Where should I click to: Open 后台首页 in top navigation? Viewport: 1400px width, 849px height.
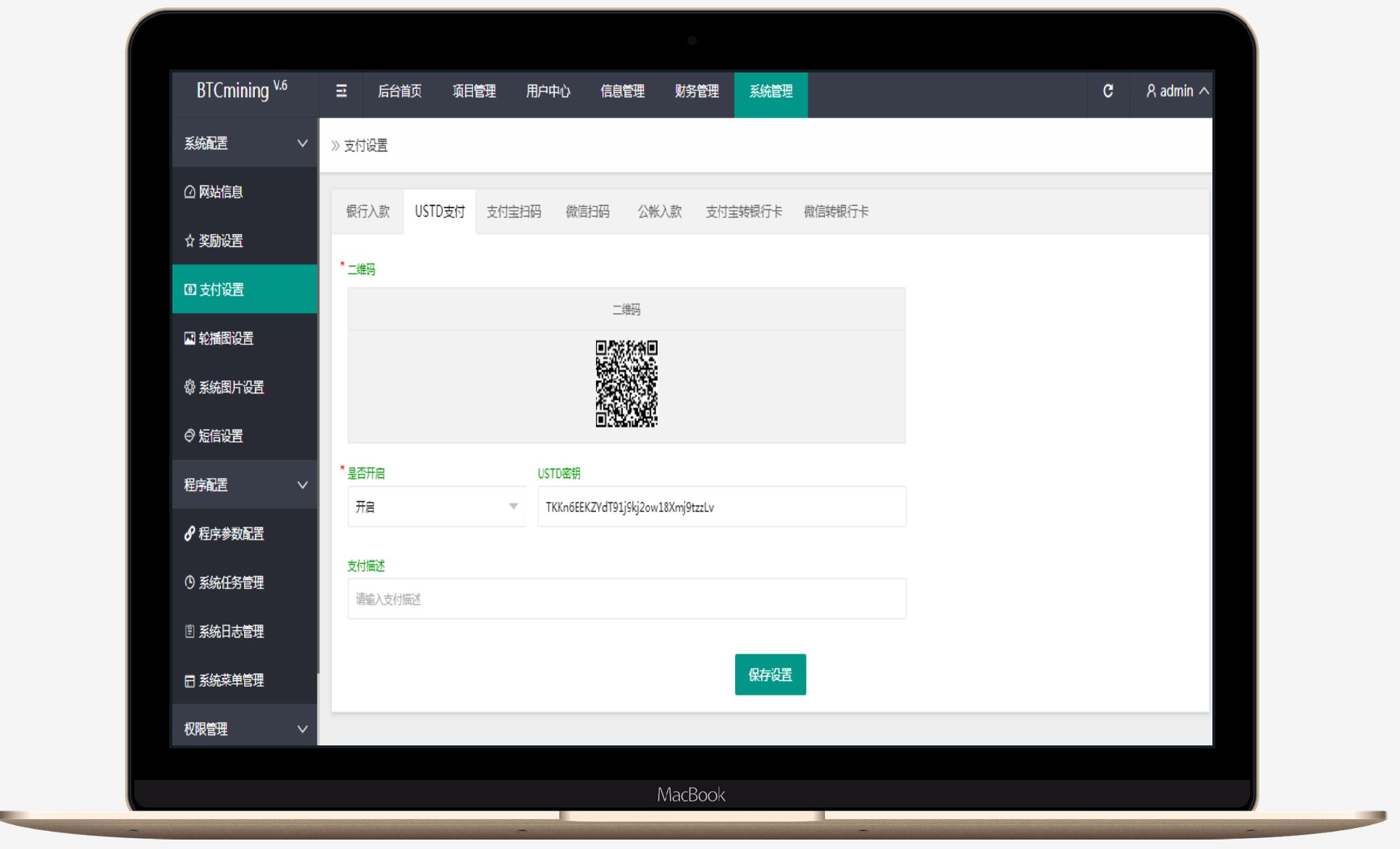400,91
